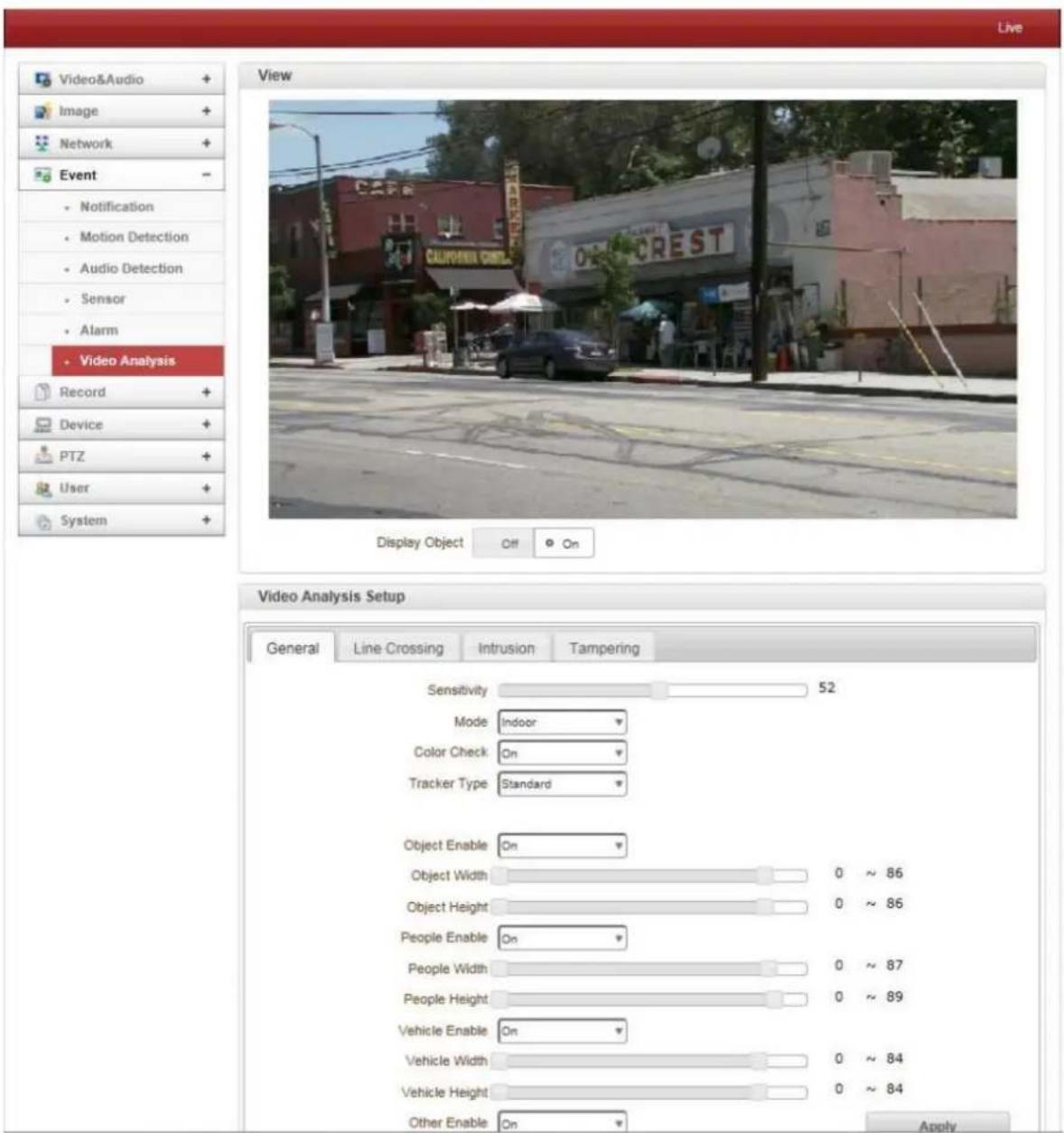1064x1133 pixels.
Task: Click the User menu icon
Action: tap(42, 489)
